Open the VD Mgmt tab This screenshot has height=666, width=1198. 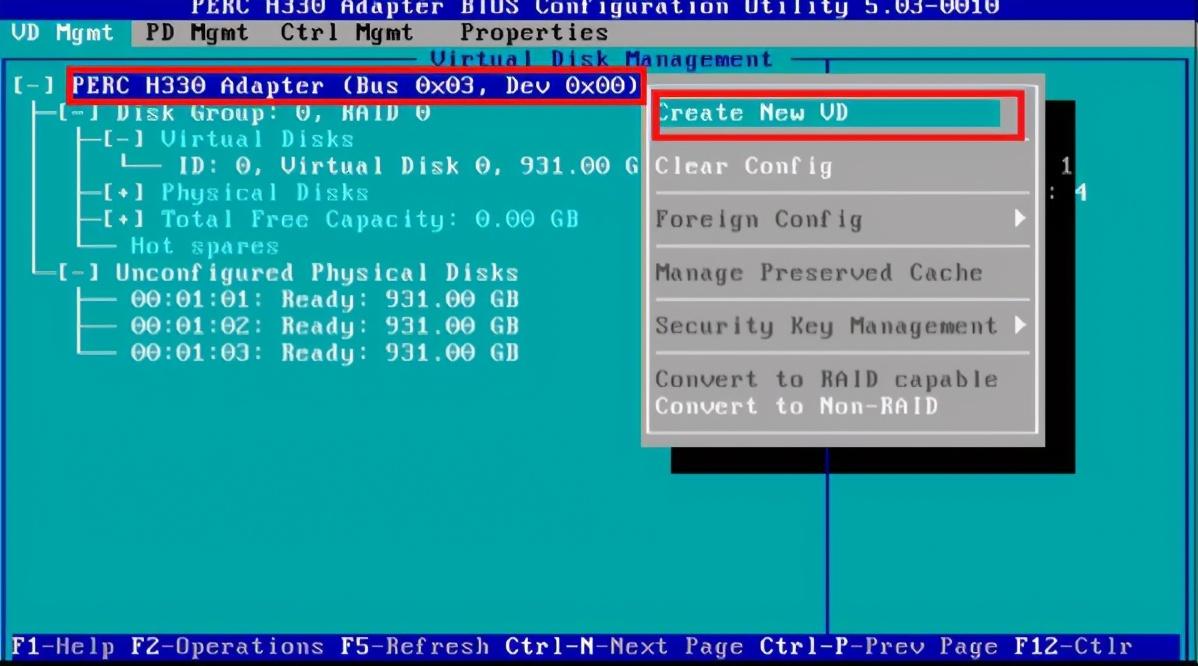[x=63, y=33]
